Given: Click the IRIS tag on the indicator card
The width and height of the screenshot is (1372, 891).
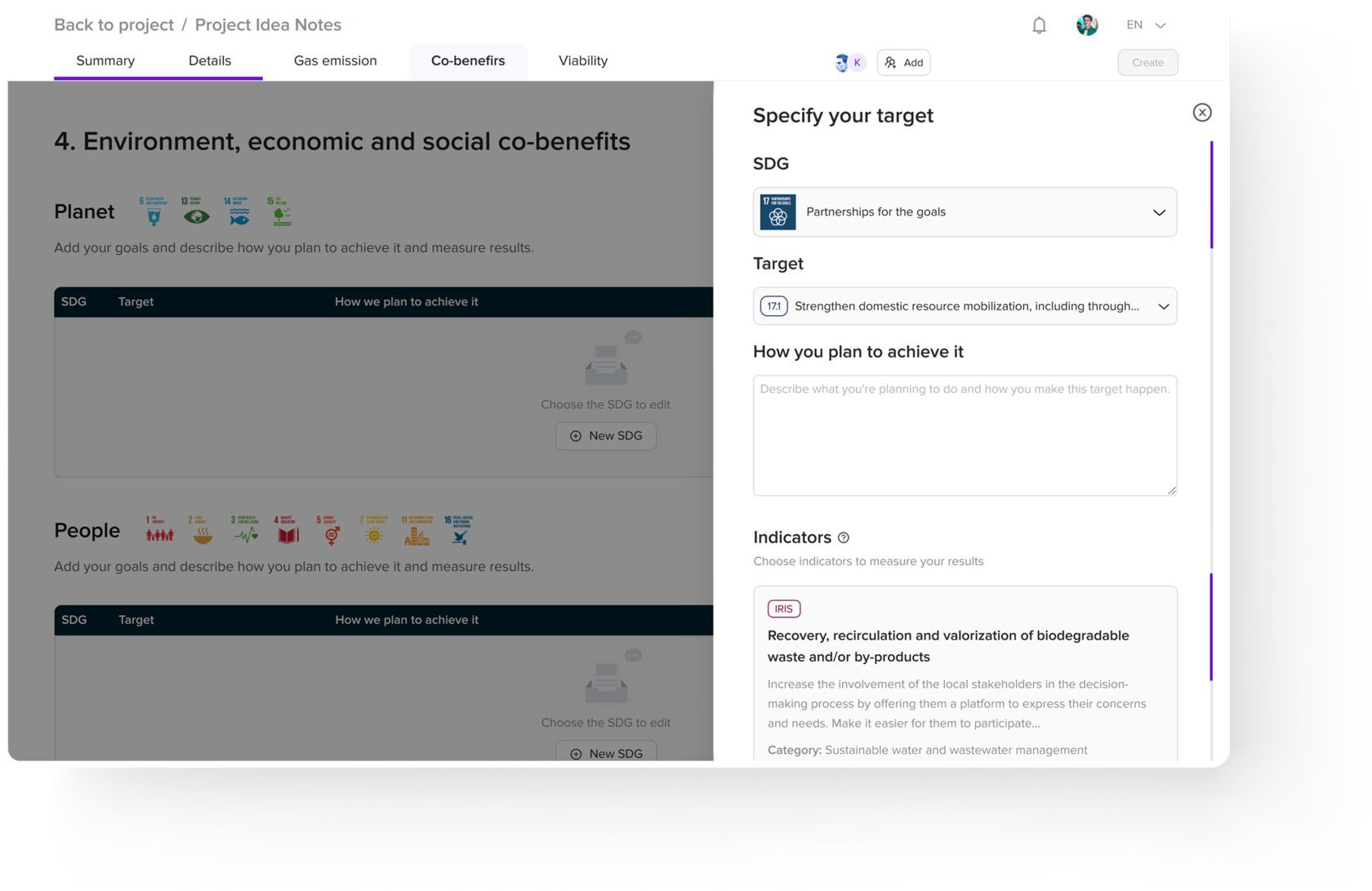Looking at the screenshot, I should (x=783, y=608).
